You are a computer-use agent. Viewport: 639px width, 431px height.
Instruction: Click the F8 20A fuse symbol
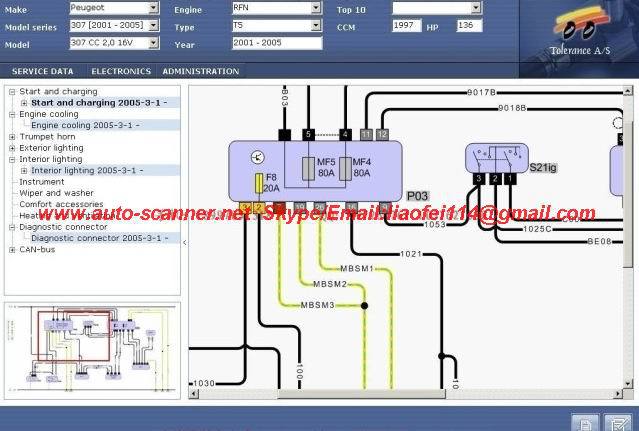tap(258, 183)
